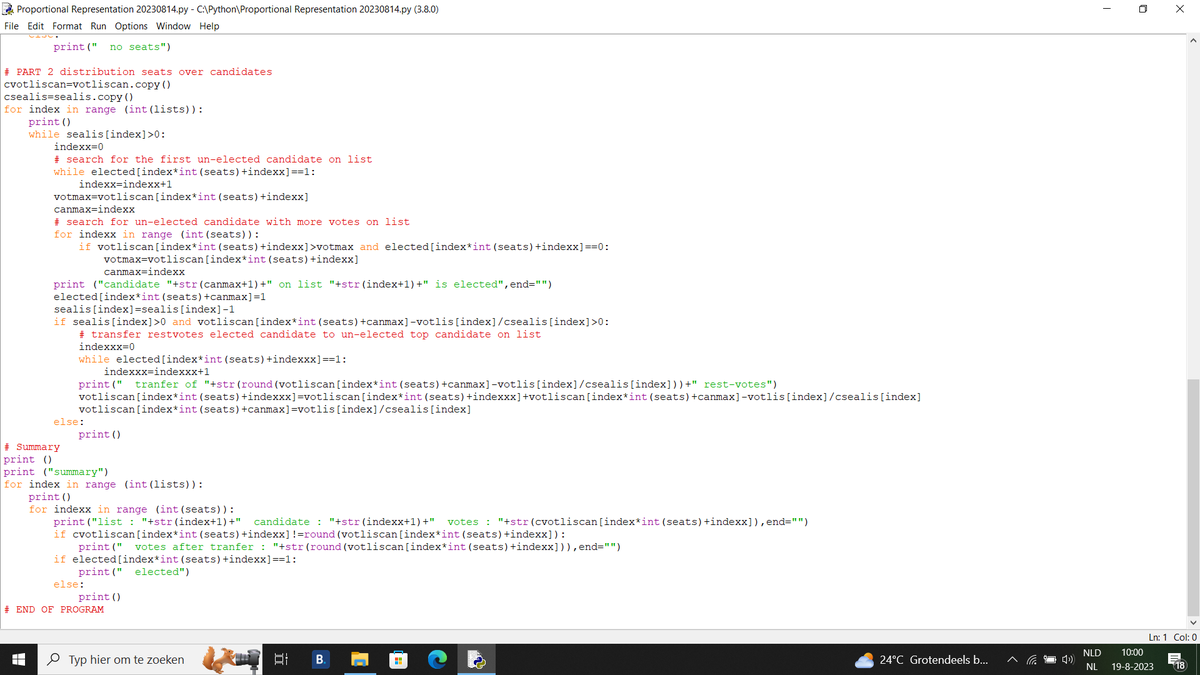1200x675 pixels.
Task: Open the blue B app in taskbar
Action: coord(321,660)
